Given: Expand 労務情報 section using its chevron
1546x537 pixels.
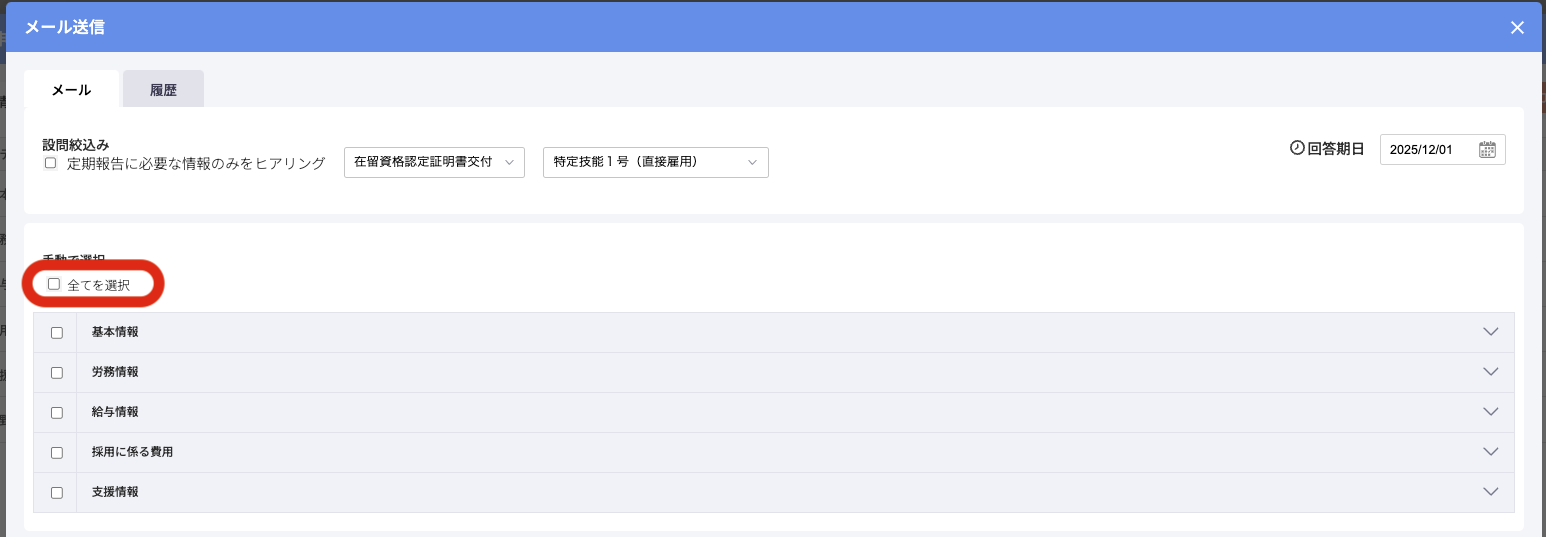Looking at the screenshot, I should tap(1491, 372).
